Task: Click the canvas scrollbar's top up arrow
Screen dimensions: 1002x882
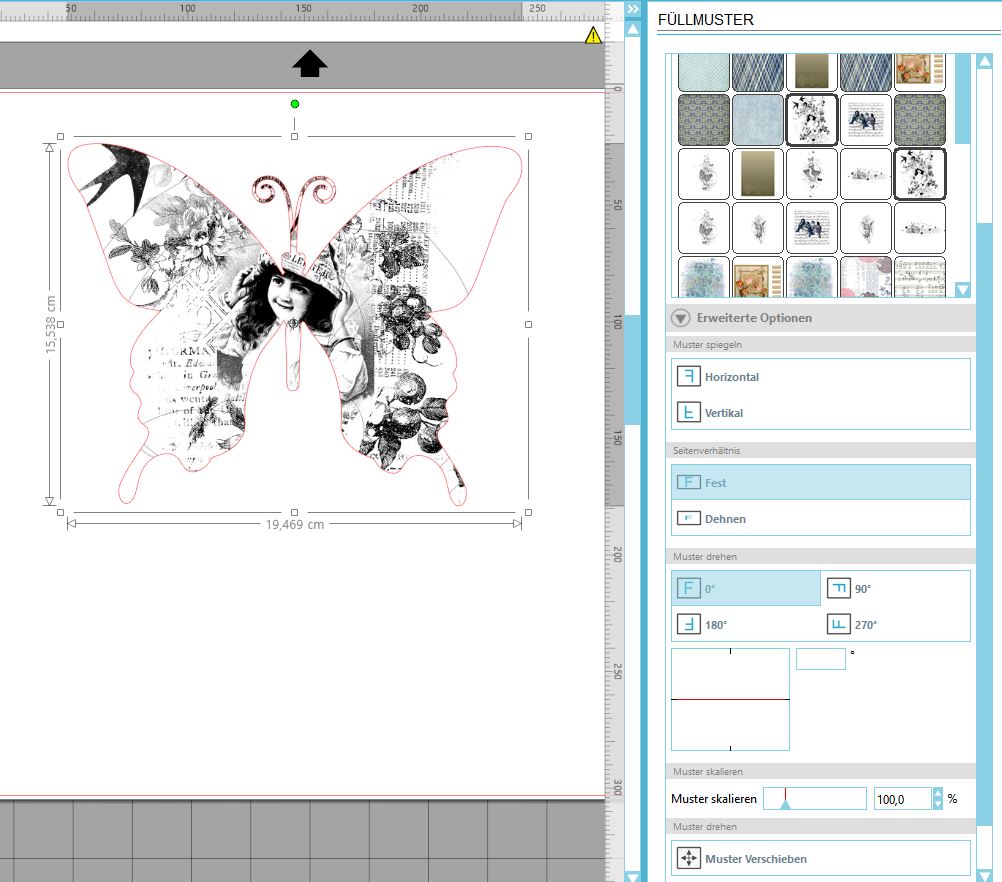Action: pos(633,29)
